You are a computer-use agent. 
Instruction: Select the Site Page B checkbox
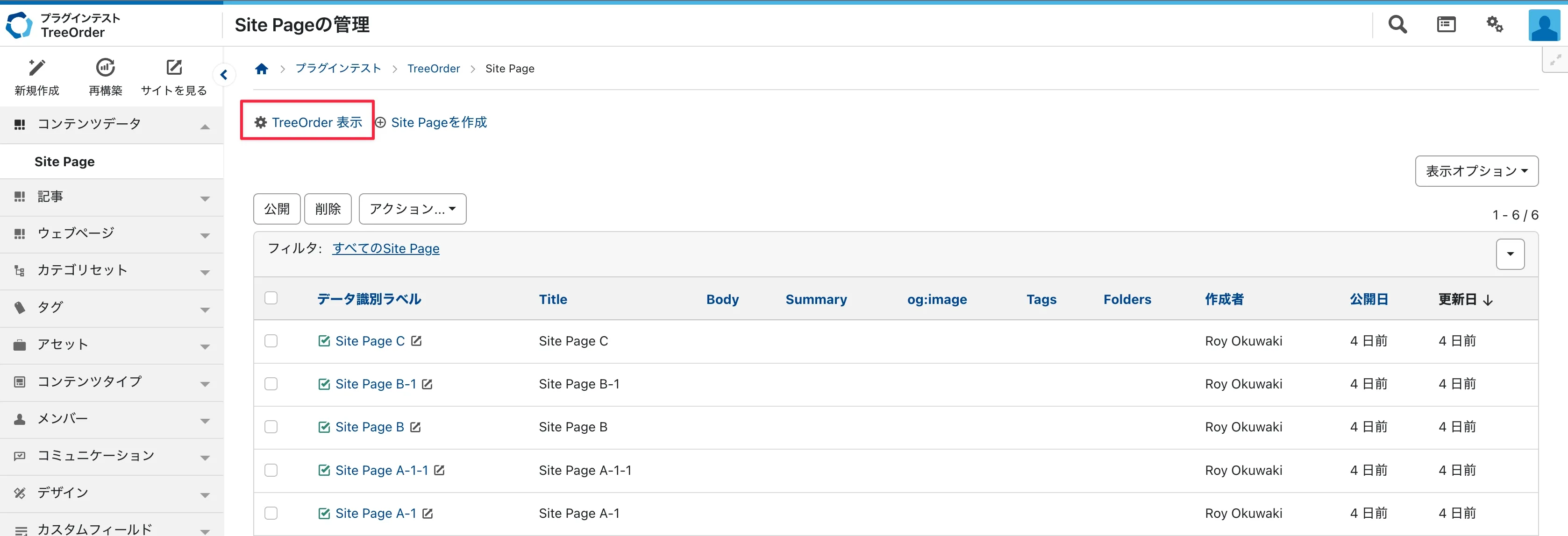click(x=271, y=426)
